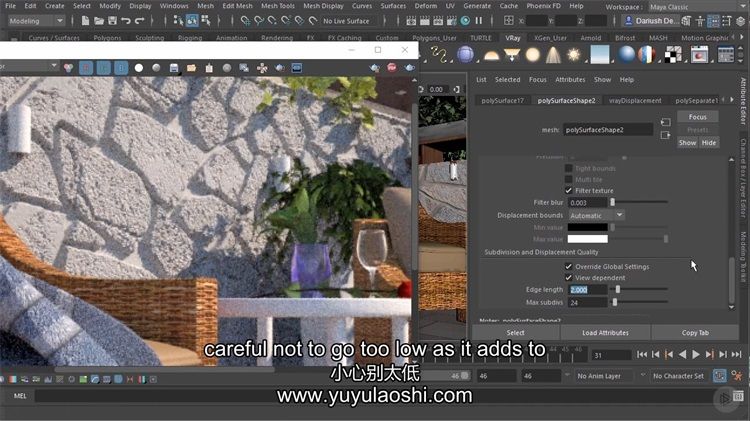Screen dimensions: 750x421
Task: Click the select-by-component-type icon
Action: click(x=206, y=21)
